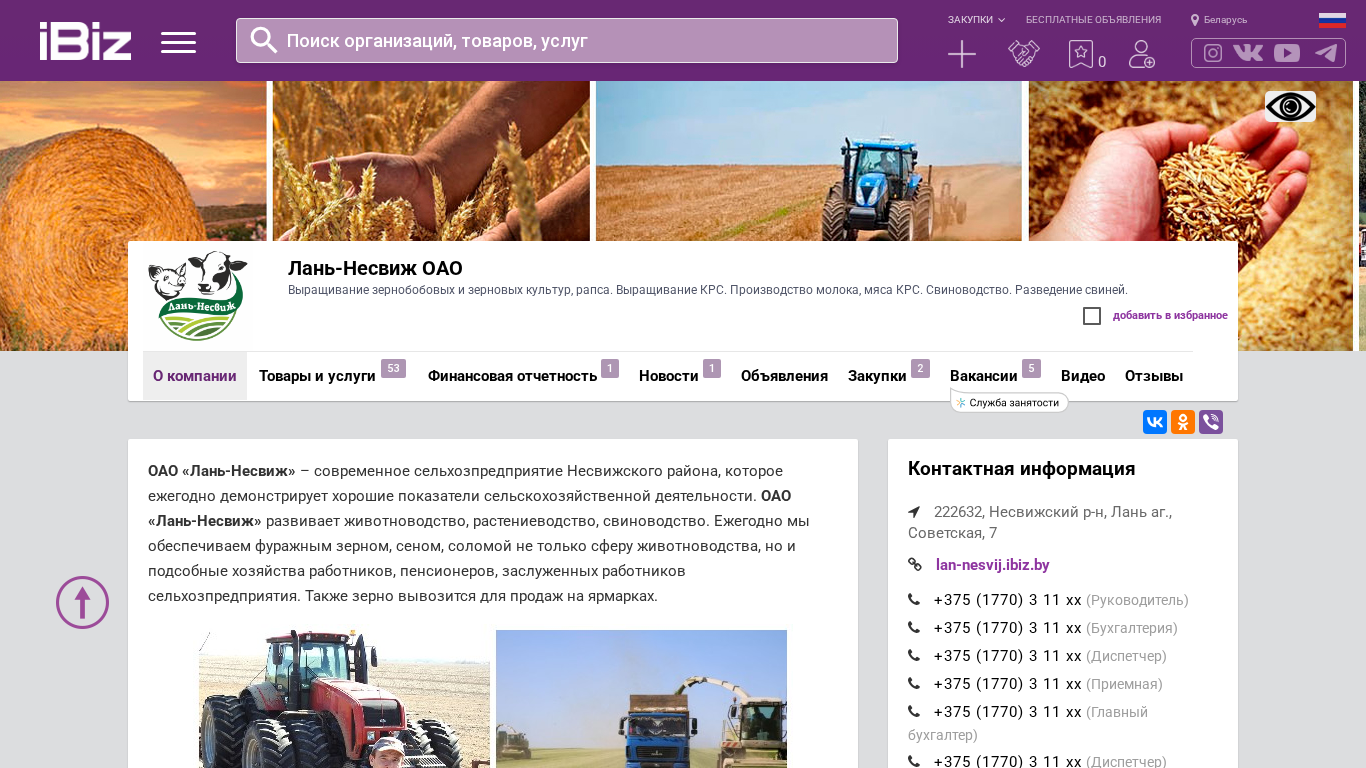Open the YouTube channel icon
The image size is (1366, 768).
pos(1287,53)
